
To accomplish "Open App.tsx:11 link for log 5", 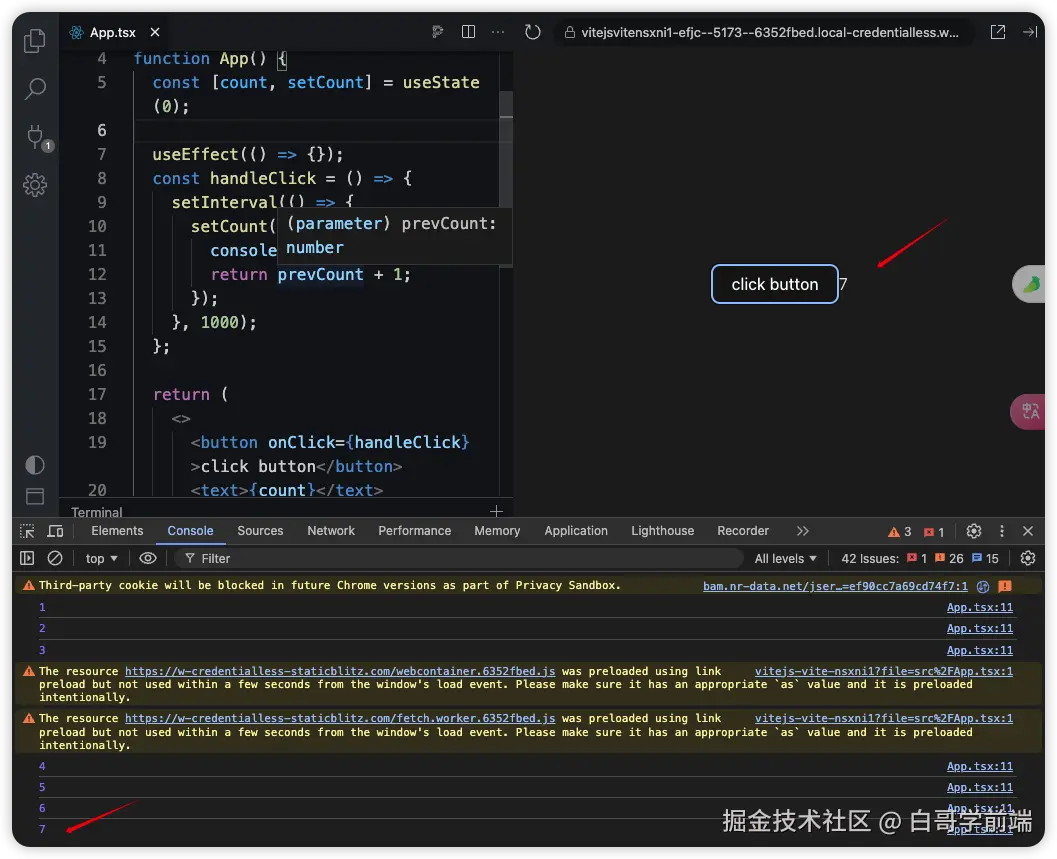I will coord(979,788).
